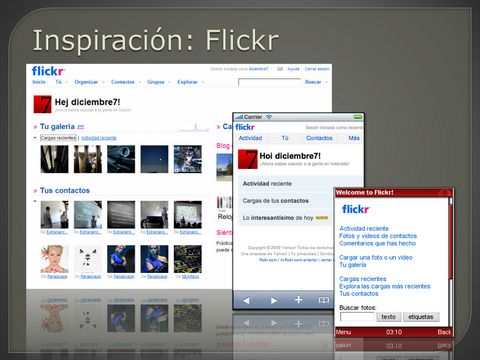Click the desktop search text field
This screenshot has height=360, width=480.
(269, 82)
